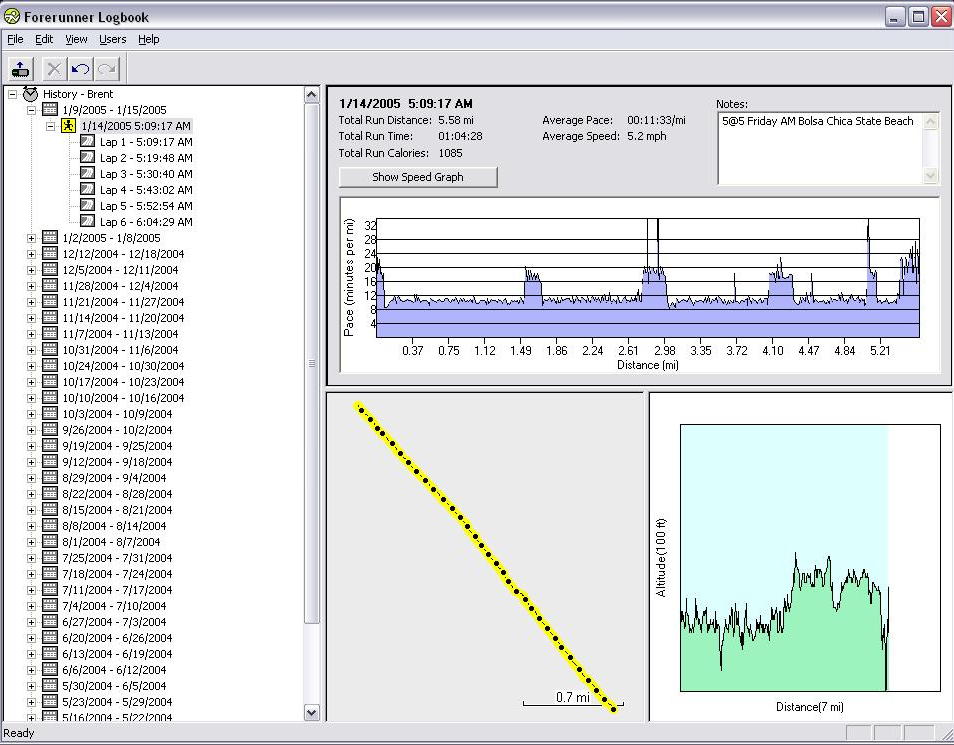This screenshot has width=954, height=745.
Task: Expand the 10/3/2004 - 10/9/2004 week
Action: coord(32,414)
